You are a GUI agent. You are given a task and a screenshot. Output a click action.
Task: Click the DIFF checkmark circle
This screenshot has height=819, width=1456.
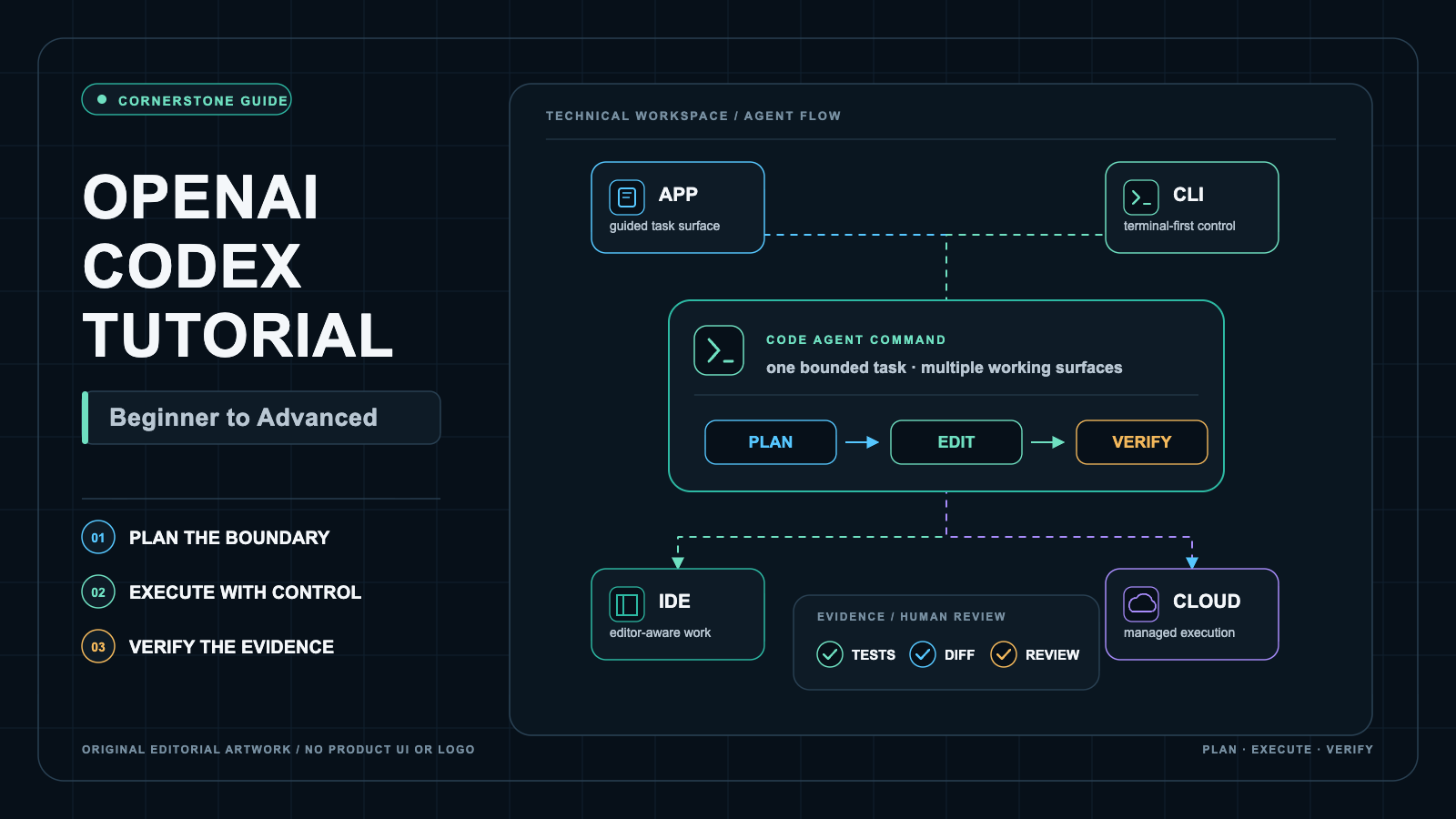tap(923, 654)
